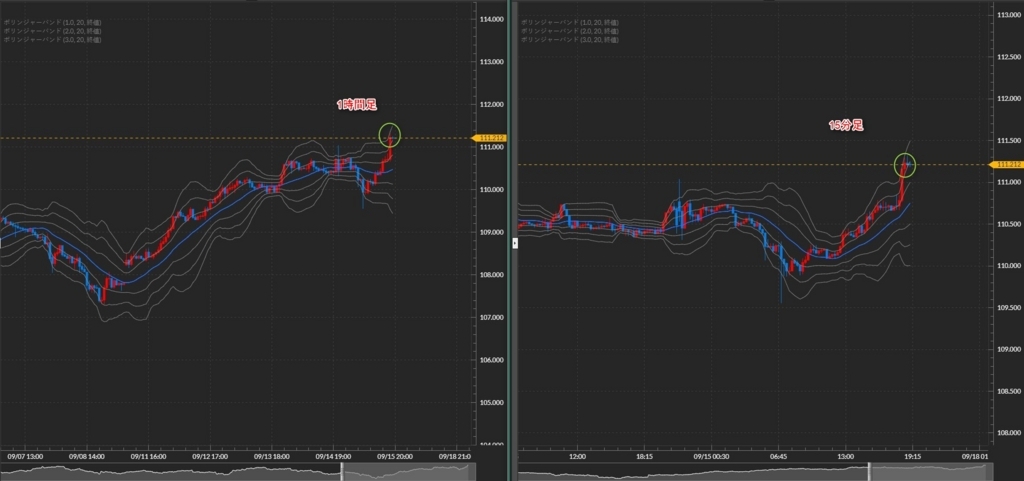This screenshot has height=481, width=1024.
Task: Click the 09/12 17:00 time axis label
Action: [x=210, y=456]
